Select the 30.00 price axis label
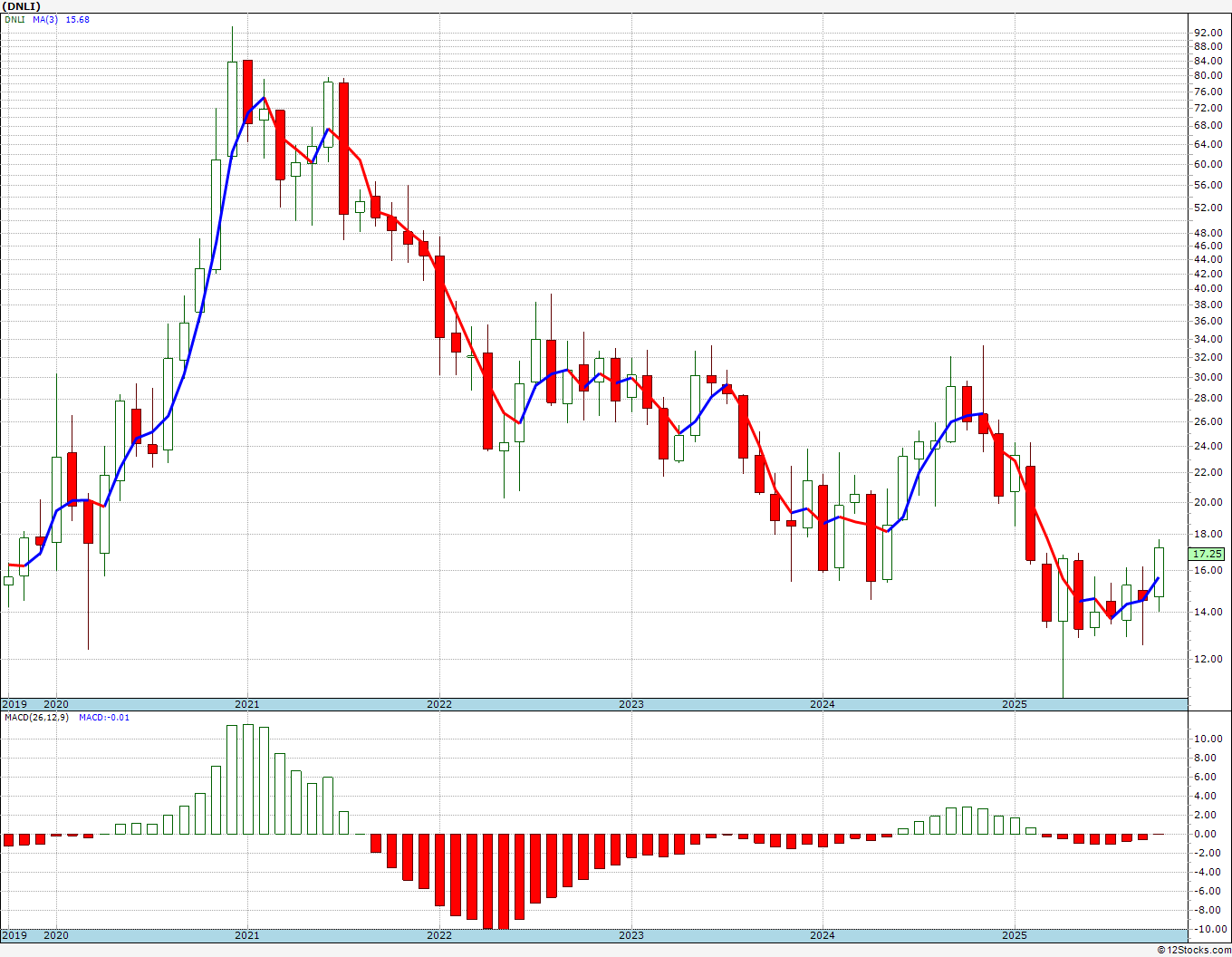Viewport: 1232px width, 957px height. click(x=1208, y=378)
